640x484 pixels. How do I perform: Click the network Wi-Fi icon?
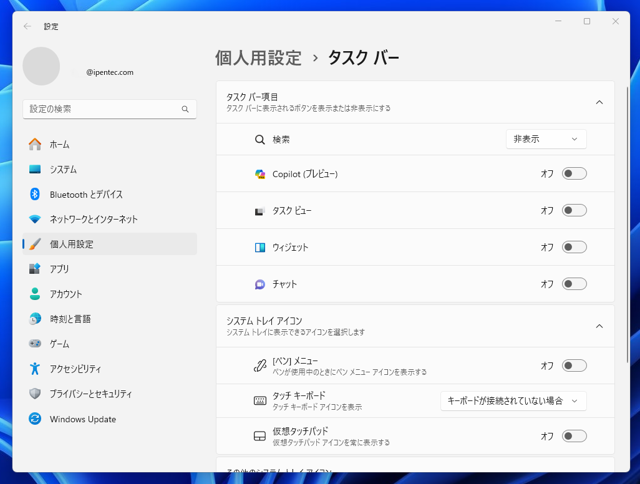point(35,219)
